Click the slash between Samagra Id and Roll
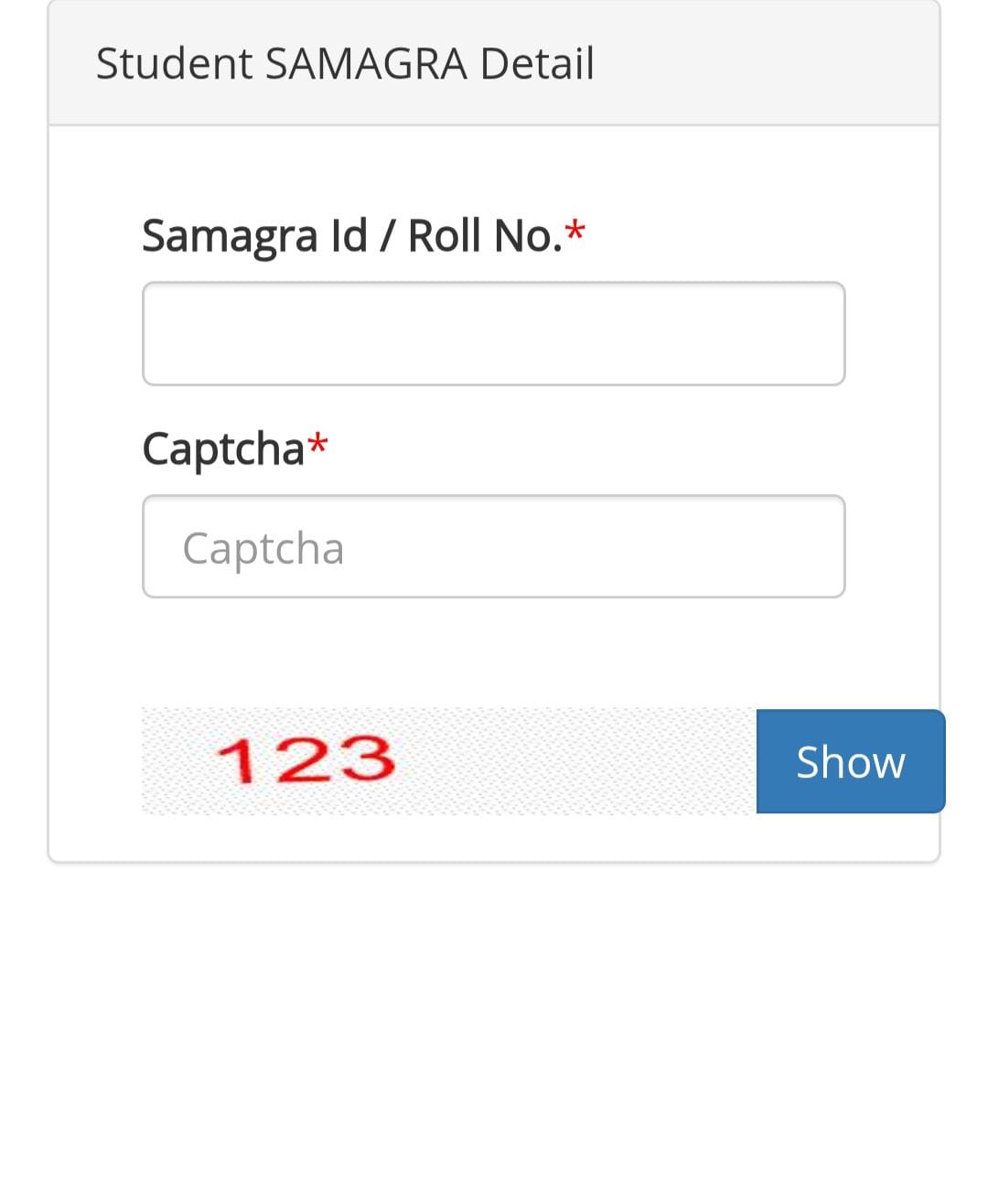The width and height of the screenshot is (988, 1204). 388,236
